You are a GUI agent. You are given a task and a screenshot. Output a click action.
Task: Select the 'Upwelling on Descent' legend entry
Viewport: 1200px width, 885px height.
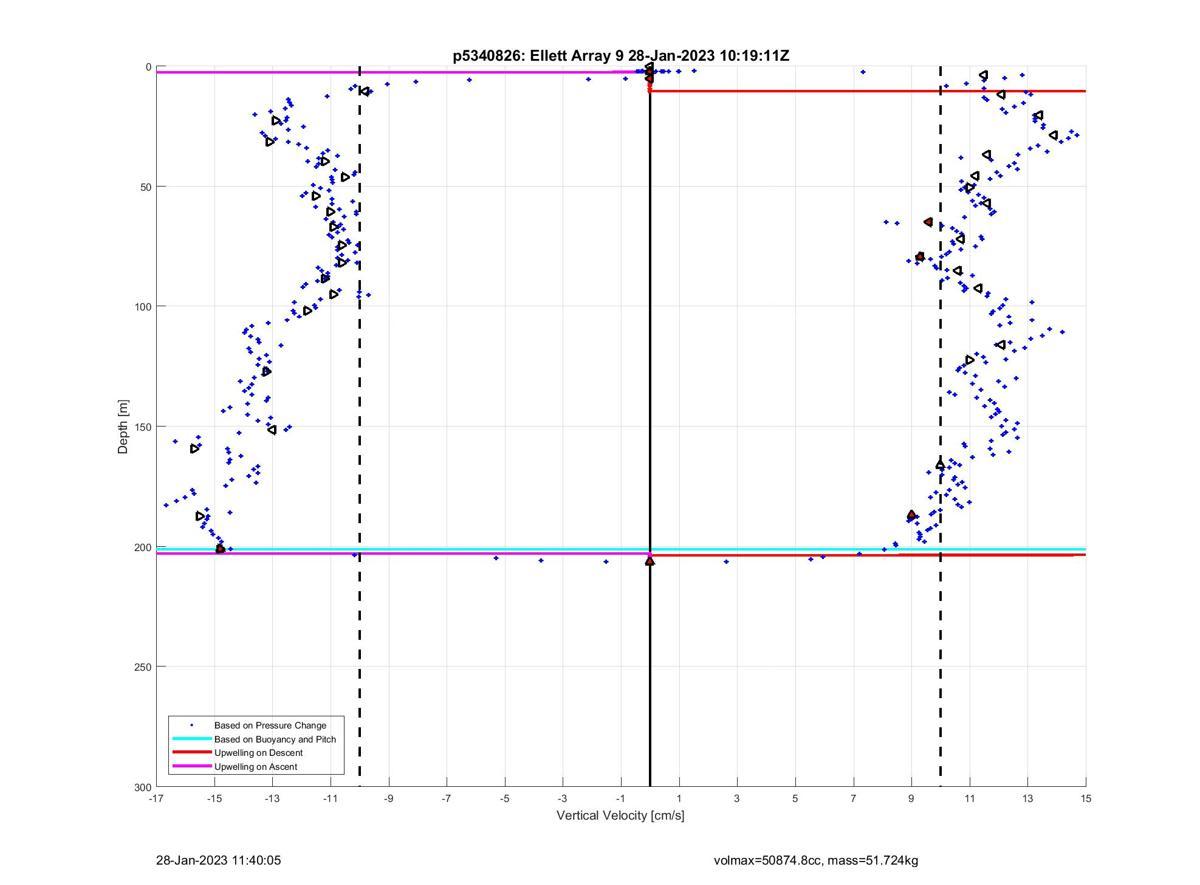(x=258, y=753)
